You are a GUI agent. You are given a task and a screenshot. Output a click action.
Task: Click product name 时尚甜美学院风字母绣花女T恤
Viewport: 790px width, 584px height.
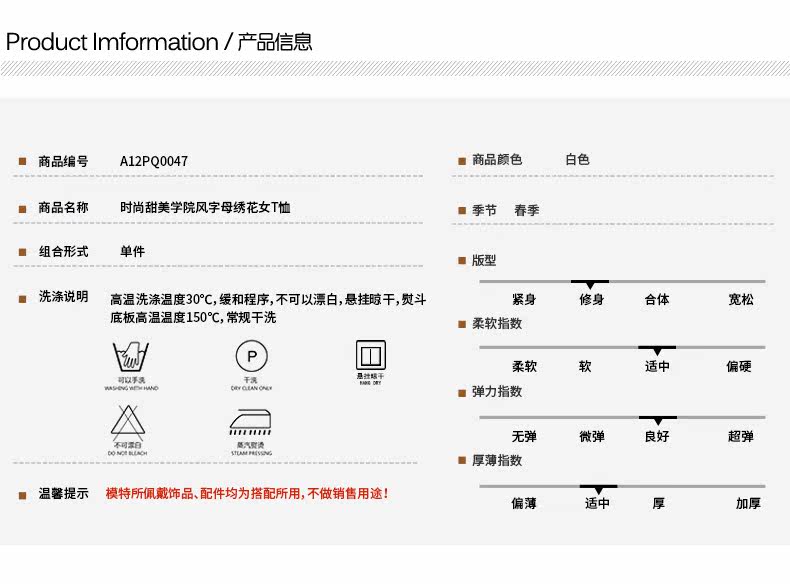click(x=205, y=208)
